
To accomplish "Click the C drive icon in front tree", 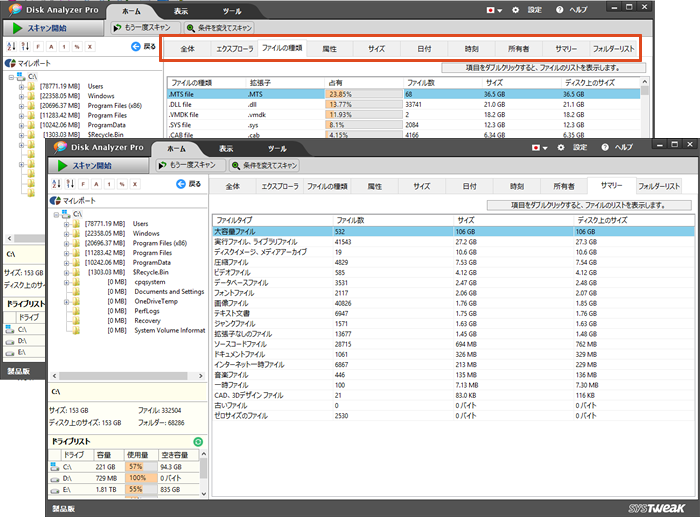I will (x=66, y=214).
